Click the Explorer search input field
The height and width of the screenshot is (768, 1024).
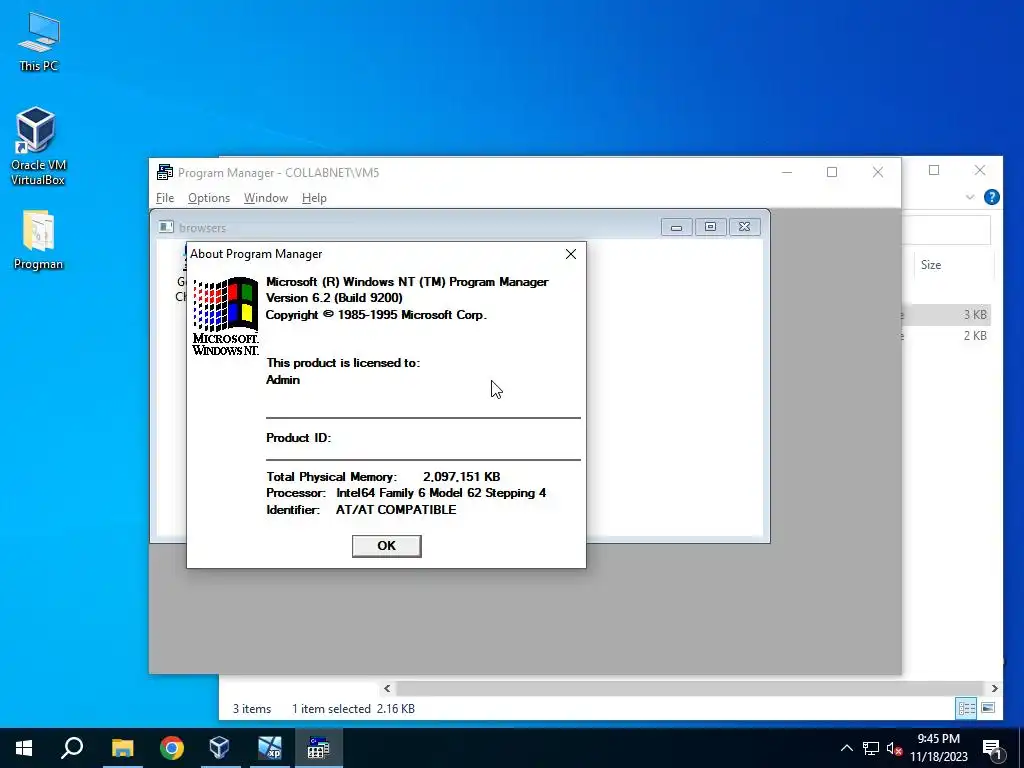[x=946, y=229]
